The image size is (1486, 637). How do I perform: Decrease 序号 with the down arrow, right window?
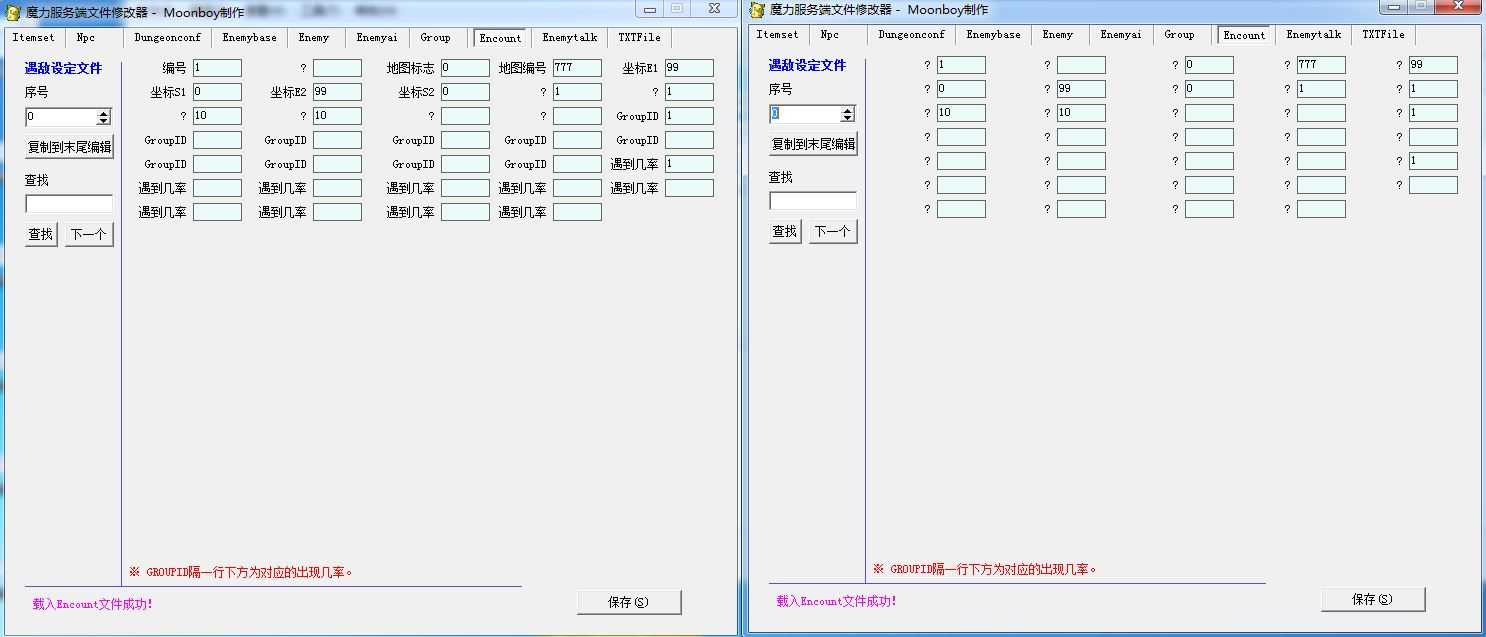848,118
